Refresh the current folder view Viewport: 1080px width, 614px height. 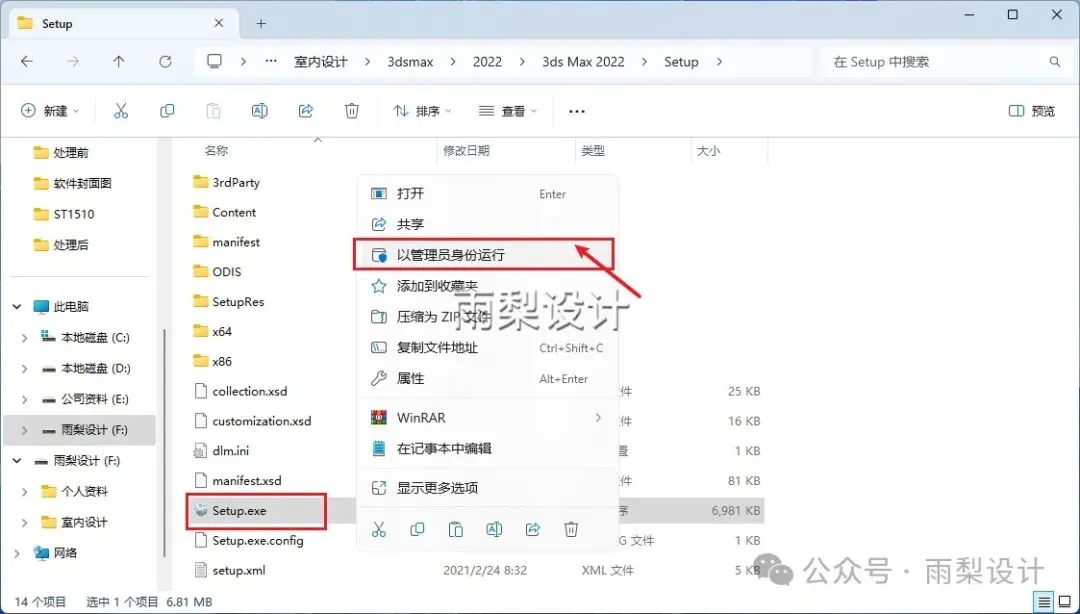(x=165, y=62)
